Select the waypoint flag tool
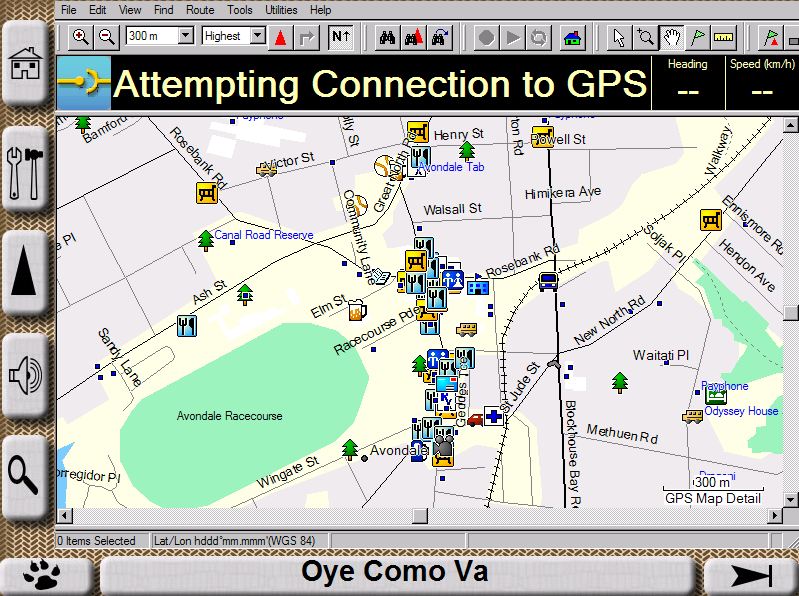Viewport: 799px width, 596px height. coord(698,37)
